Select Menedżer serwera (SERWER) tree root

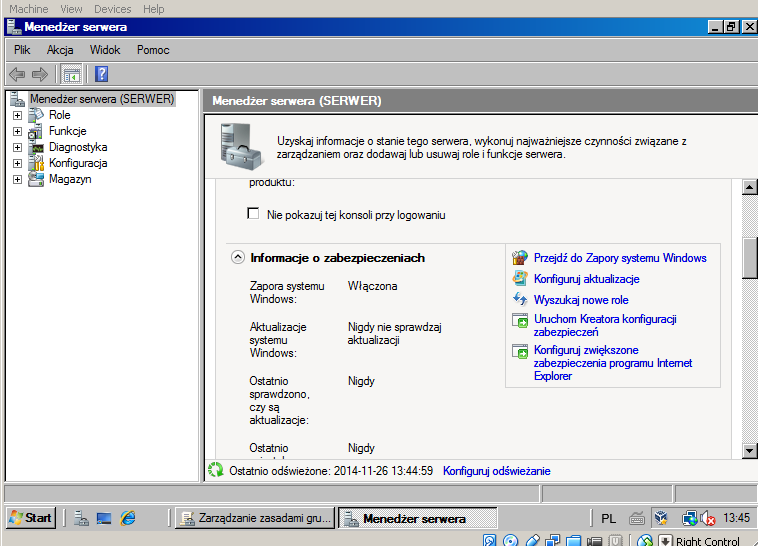click(102, 99)
